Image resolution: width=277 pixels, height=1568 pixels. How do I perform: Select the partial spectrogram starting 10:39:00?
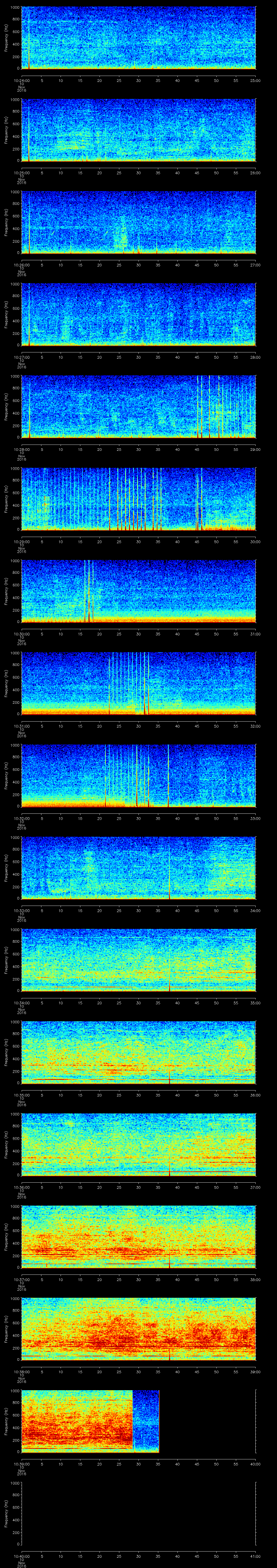click(x=90, y=1421)
